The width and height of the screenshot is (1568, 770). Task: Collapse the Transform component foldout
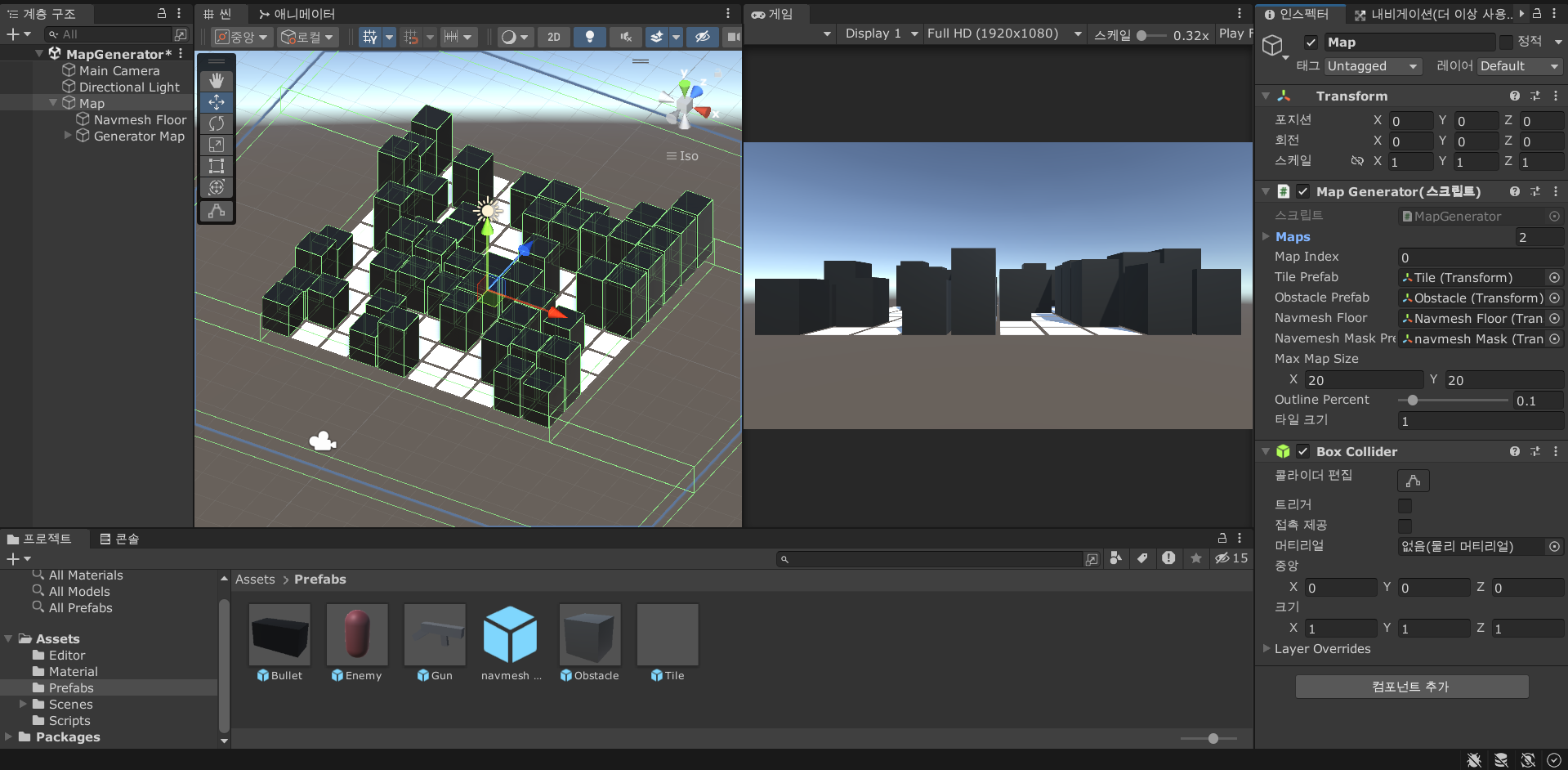1266,96
